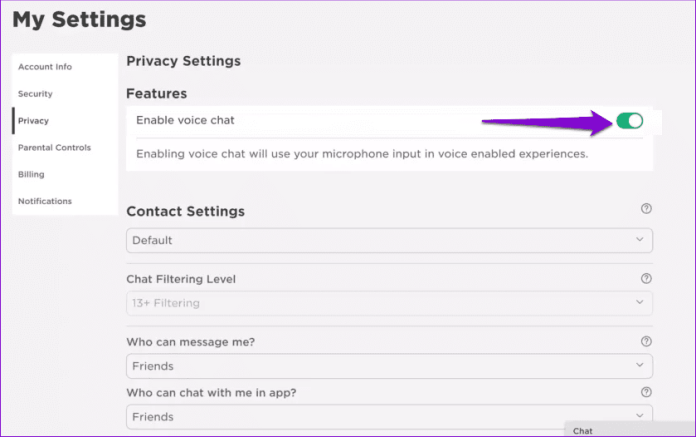Click the voice chat microphone description text
The width and height of the screenshot is (696, 437).
tap(361, 155)
